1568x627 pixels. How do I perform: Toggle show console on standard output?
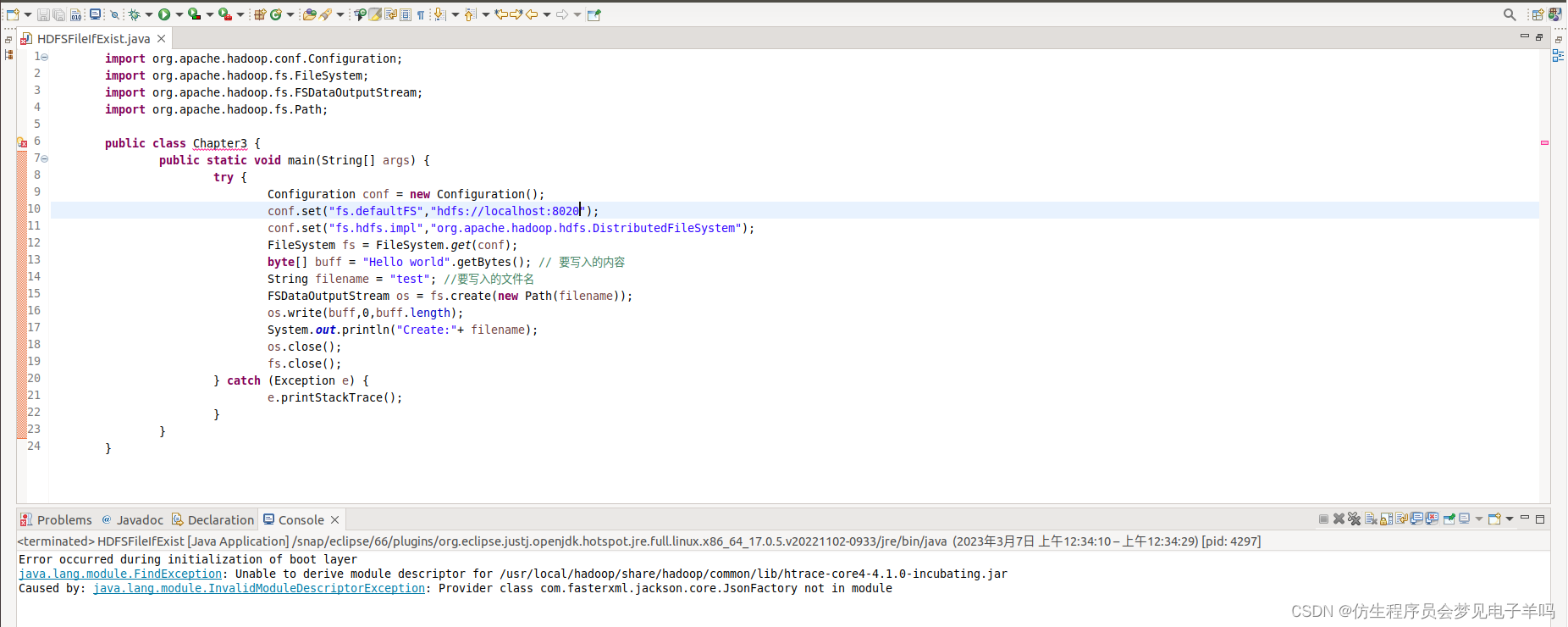1416,519
